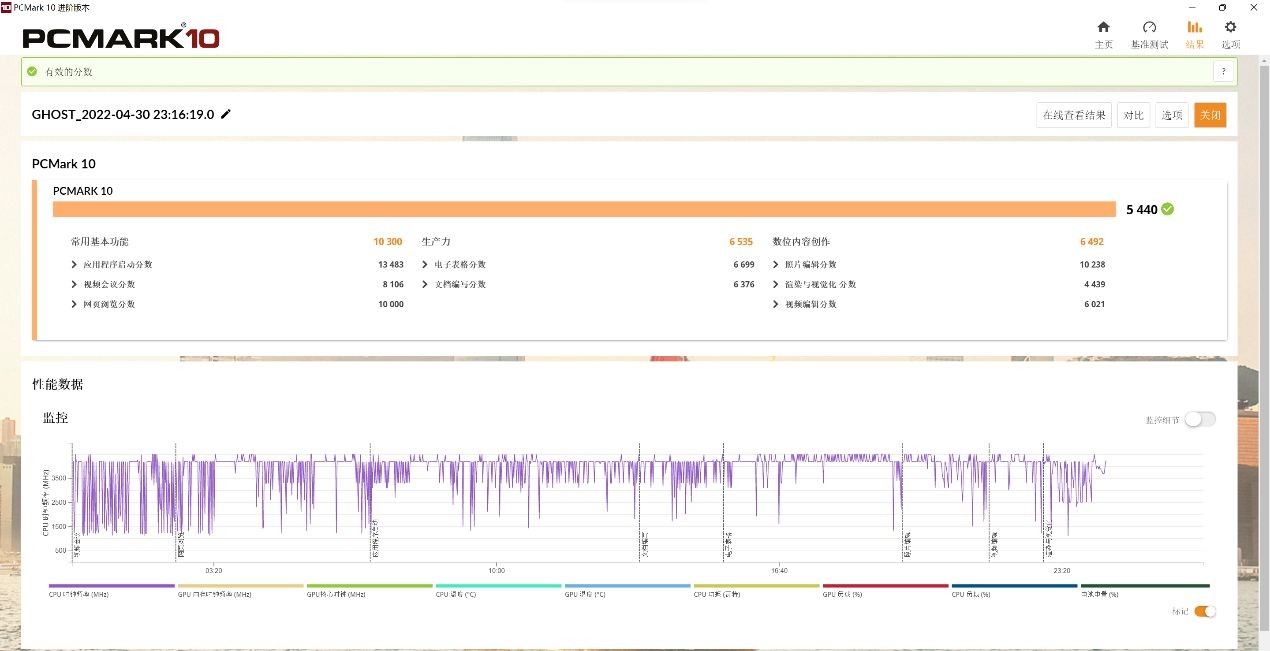
Task: Click the 6 376 writing score value
Action: tap(743, 284)
